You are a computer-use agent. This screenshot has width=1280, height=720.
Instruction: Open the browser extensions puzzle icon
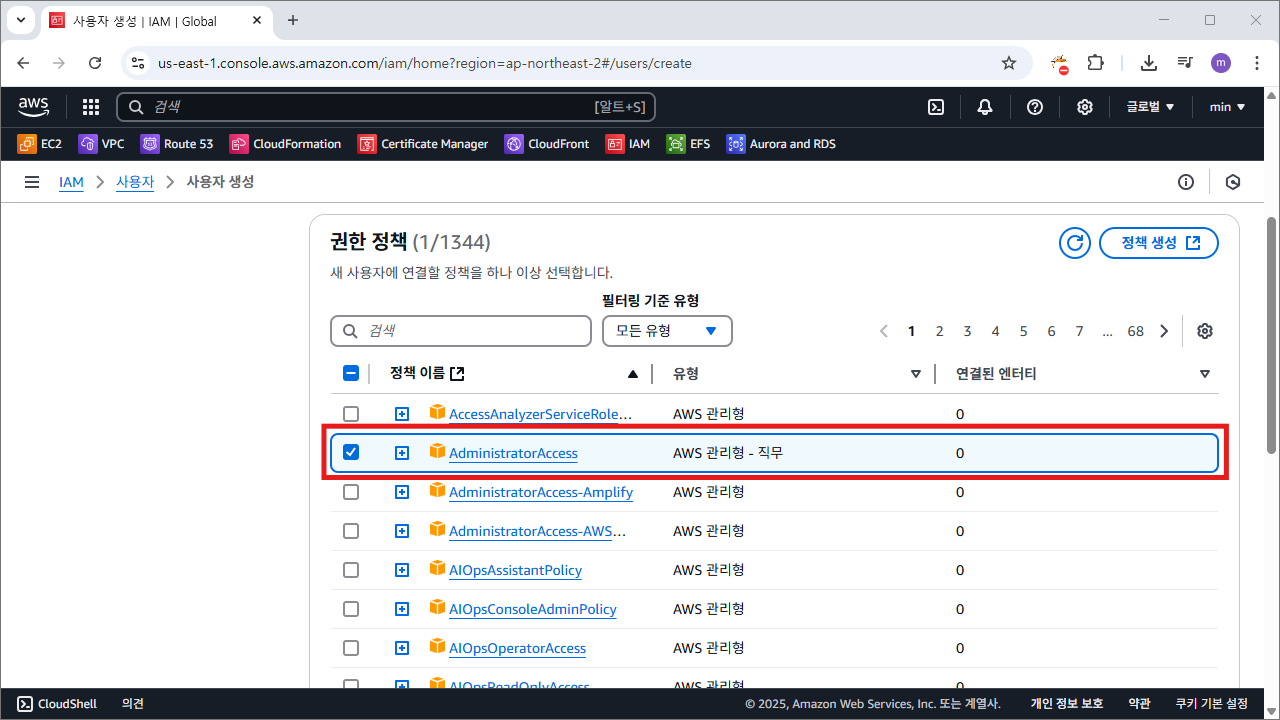(1095, 63)
